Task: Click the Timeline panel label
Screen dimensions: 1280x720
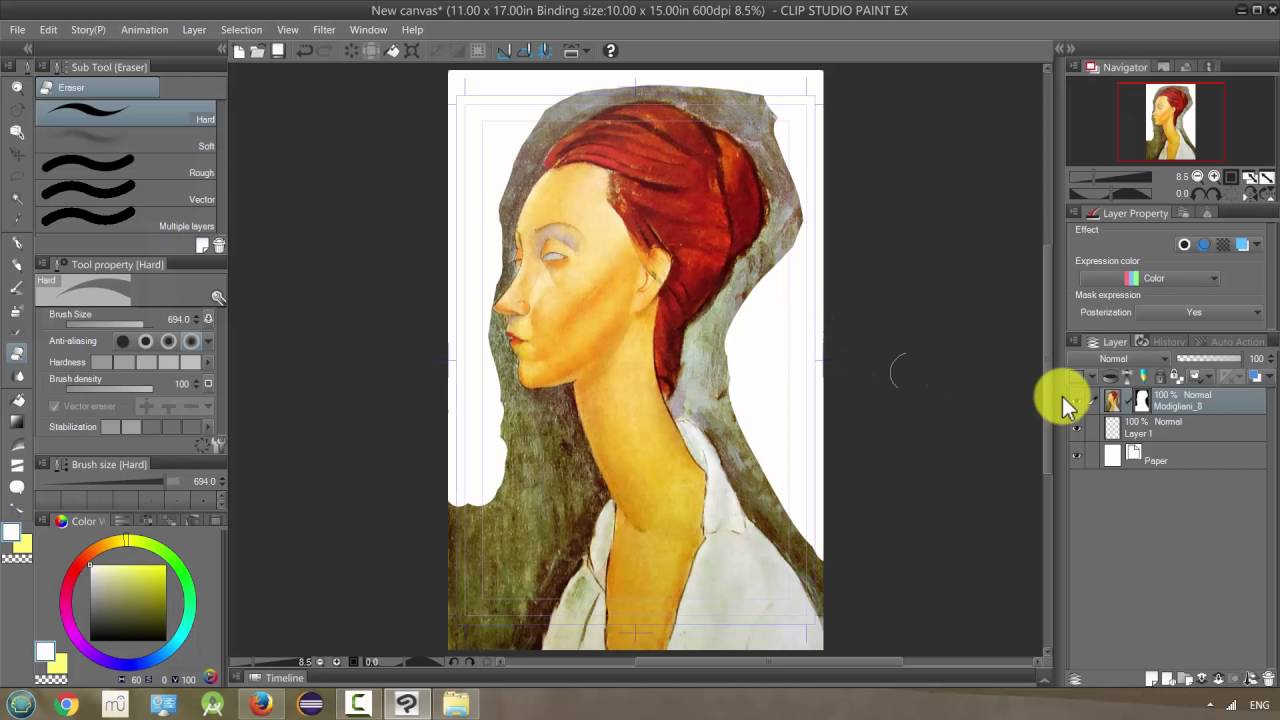Action: point(284,678)
